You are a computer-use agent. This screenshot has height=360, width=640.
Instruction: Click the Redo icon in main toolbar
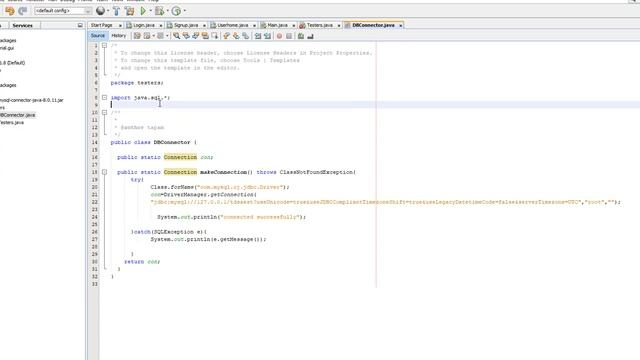coord(23,11)
